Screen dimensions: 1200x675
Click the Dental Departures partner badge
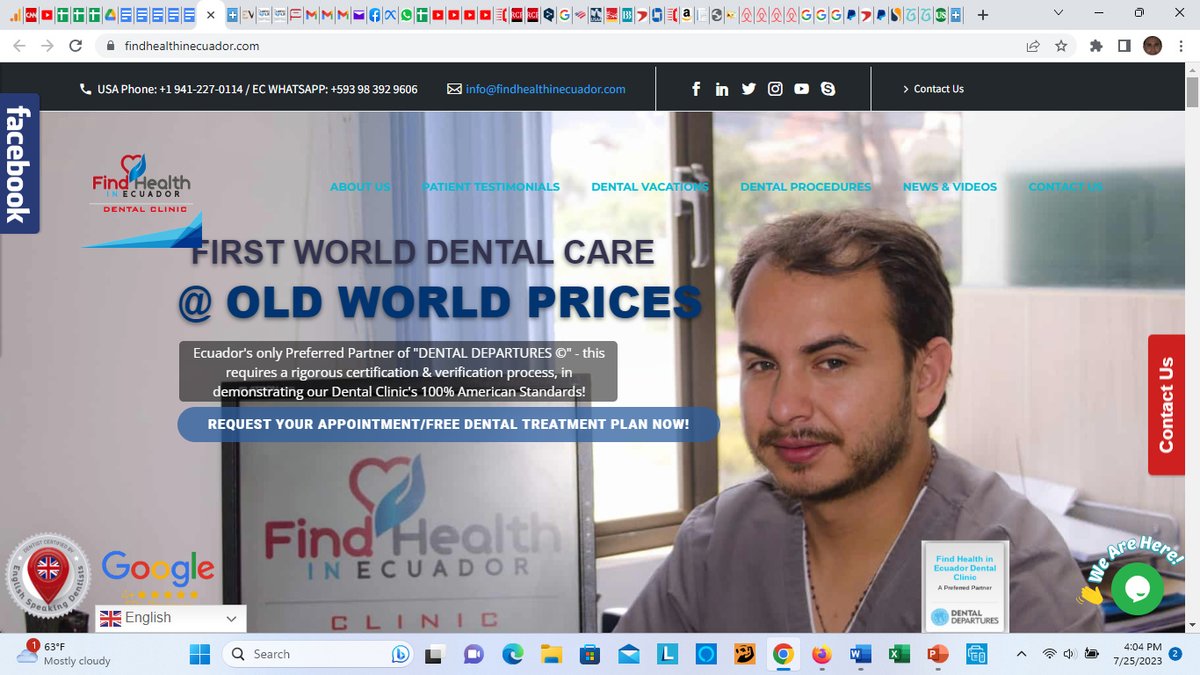[965, 587]
